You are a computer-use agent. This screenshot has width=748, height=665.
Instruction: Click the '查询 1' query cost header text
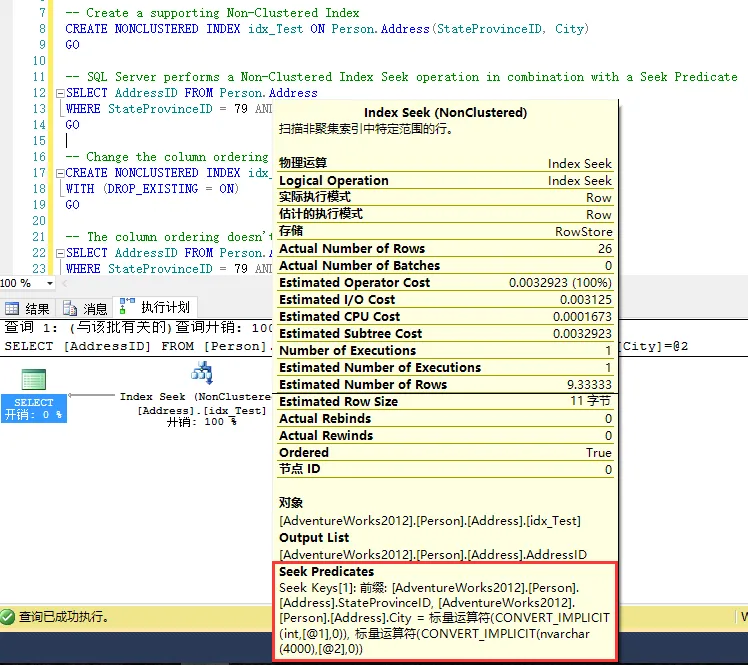(31, 328)
